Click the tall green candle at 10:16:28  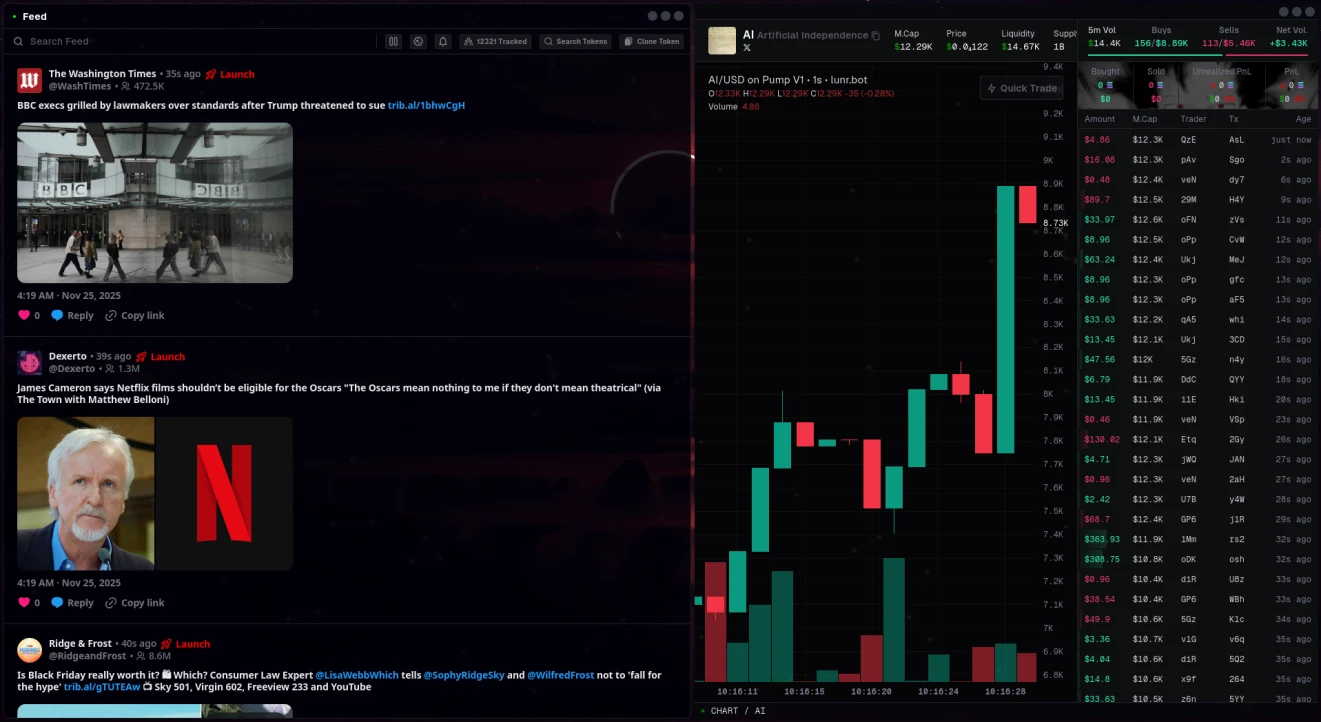[x=1005, y=319]
